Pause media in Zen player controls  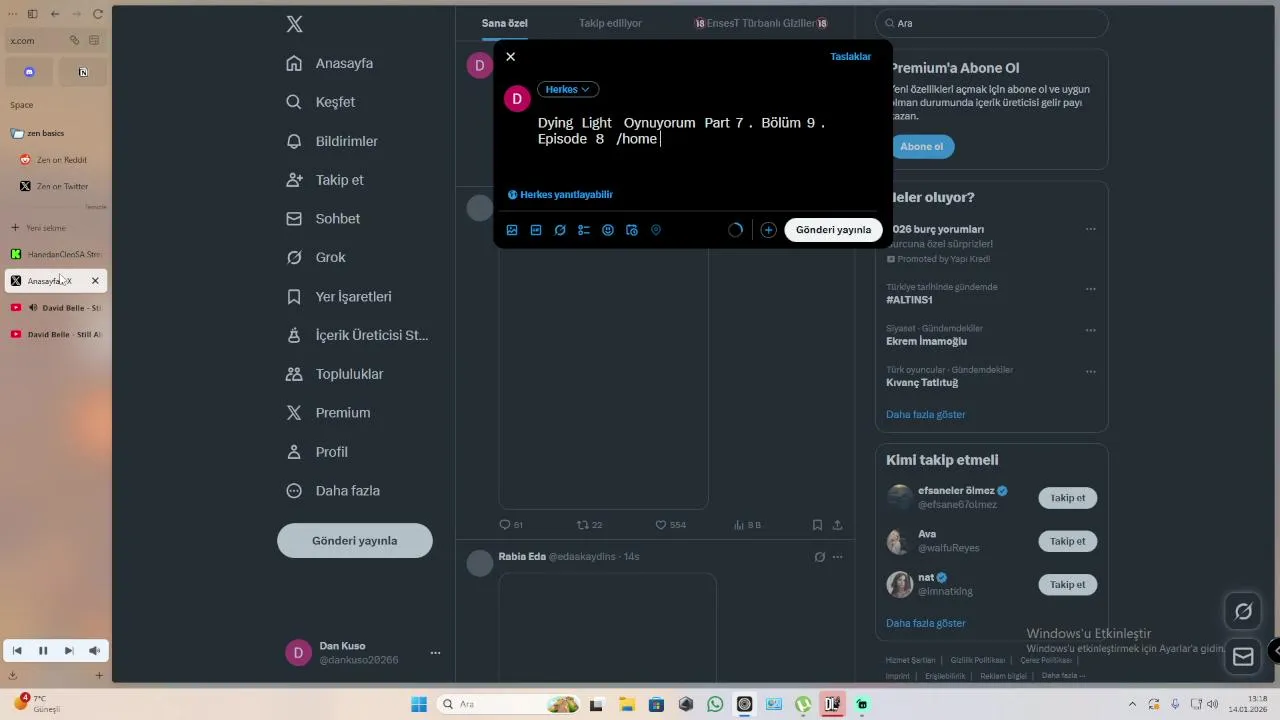pyautogui.click(x=43, y=651)
